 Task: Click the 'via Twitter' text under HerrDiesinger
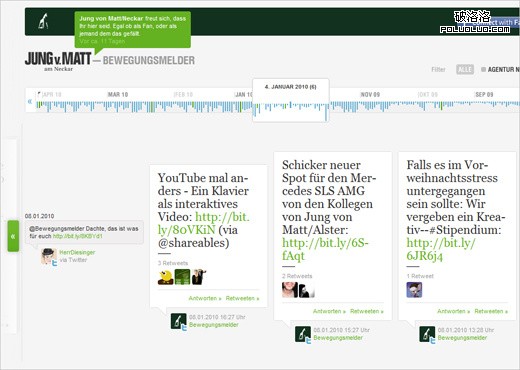click(x=73, y=260)
